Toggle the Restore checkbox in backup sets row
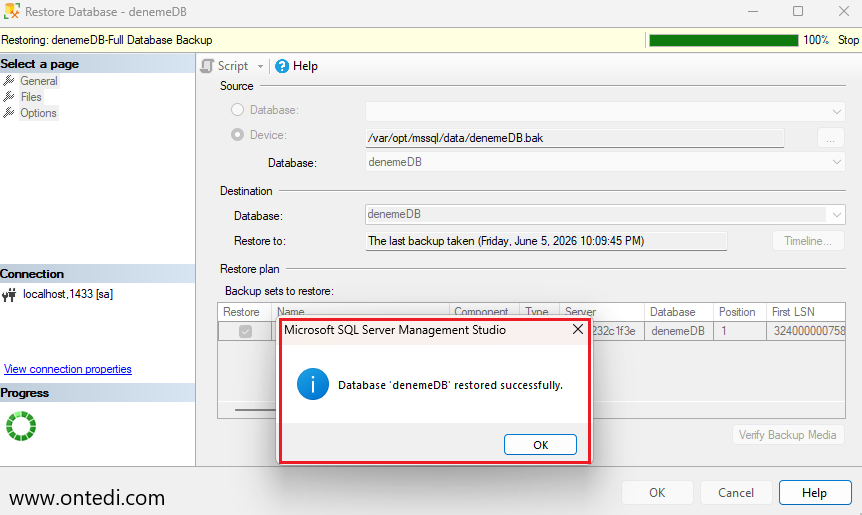Screen dimensions: 862x515 pyautogui.click(x=245, y=331)
